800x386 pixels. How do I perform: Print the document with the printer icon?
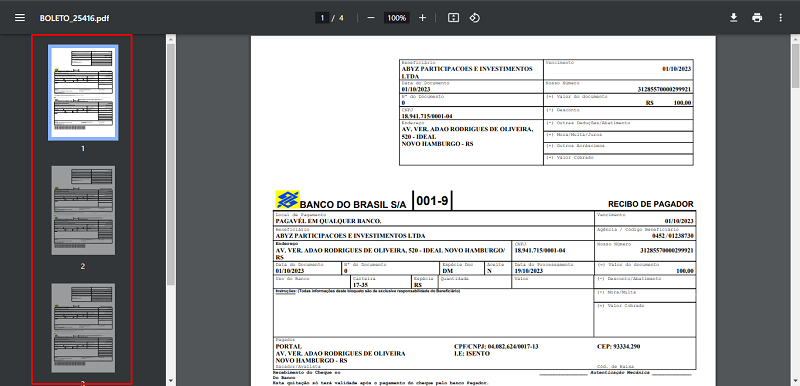(757, 18)
